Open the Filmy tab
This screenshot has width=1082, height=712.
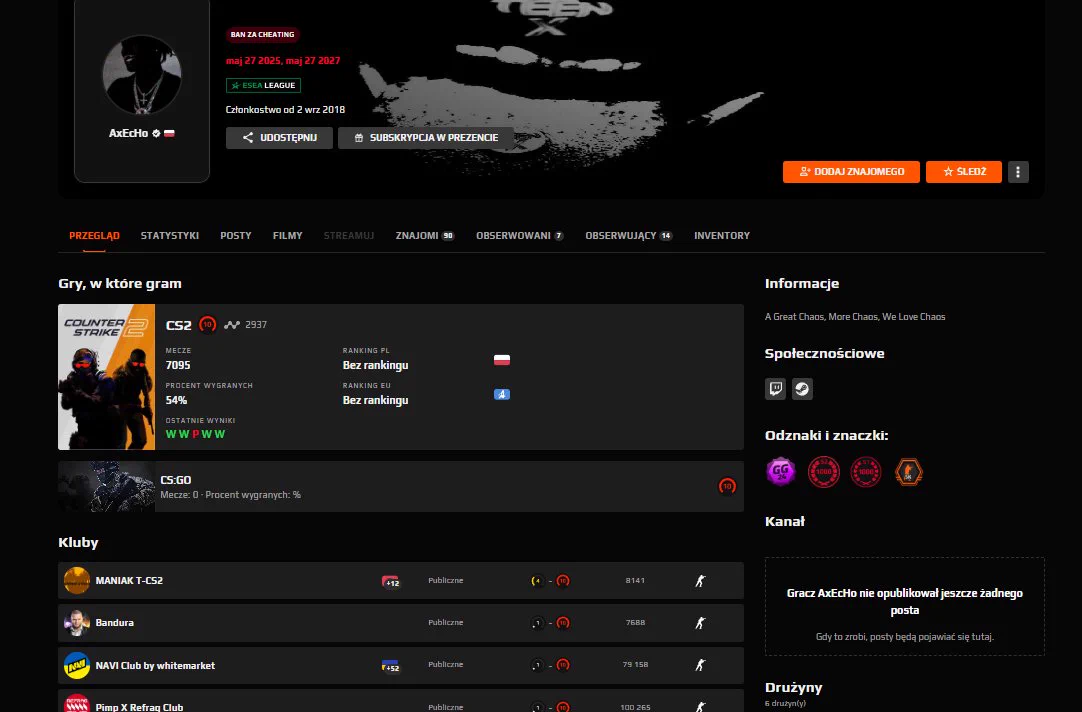click(288, 235)
